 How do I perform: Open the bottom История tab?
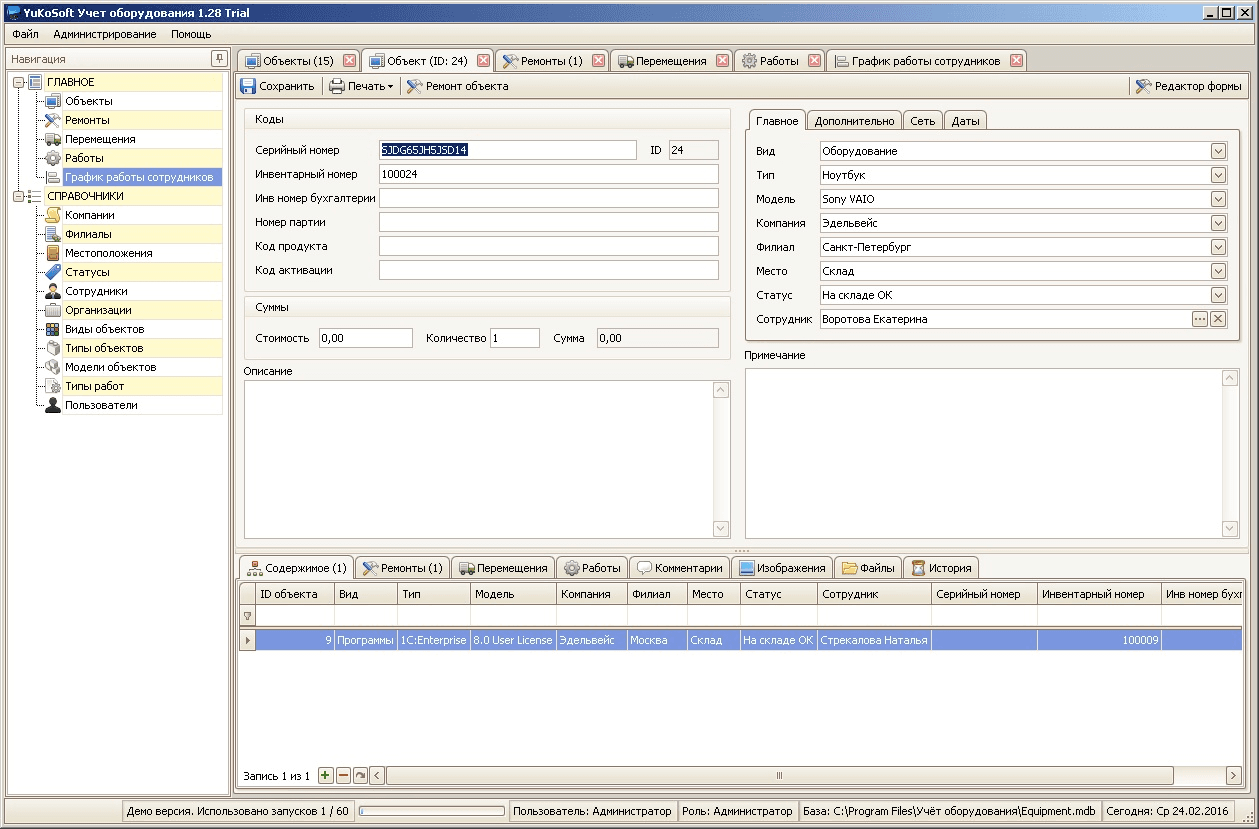tap(941, 568)
